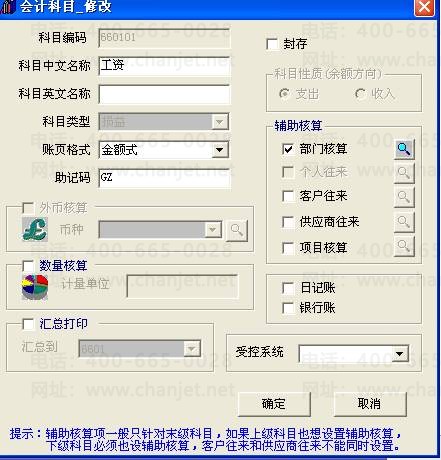Expand the 受控系统 dropdown list
This screenshot has width=441, height=460.
[400, 354]
